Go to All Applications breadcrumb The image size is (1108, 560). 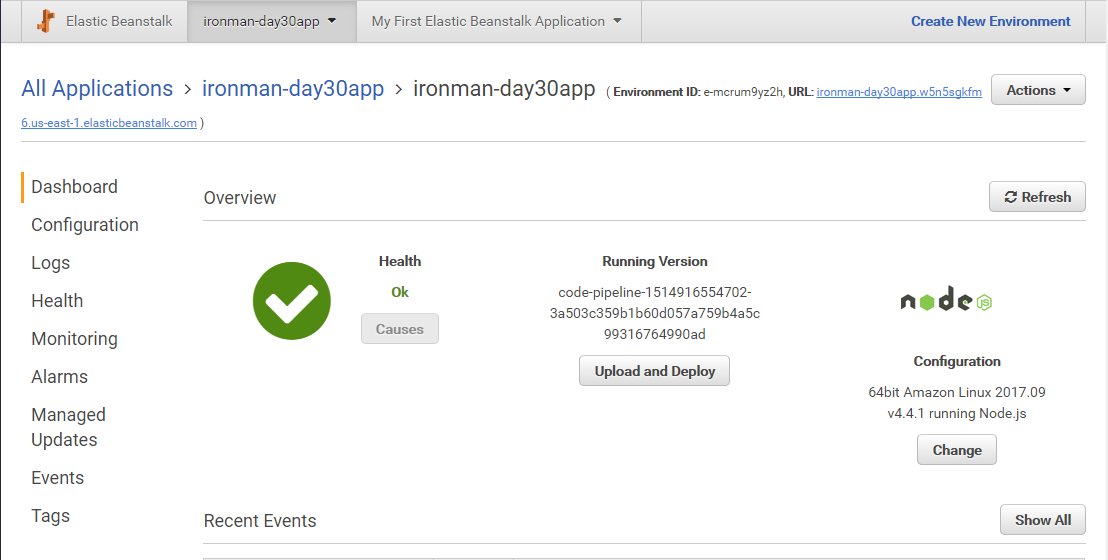pos(97,89)
